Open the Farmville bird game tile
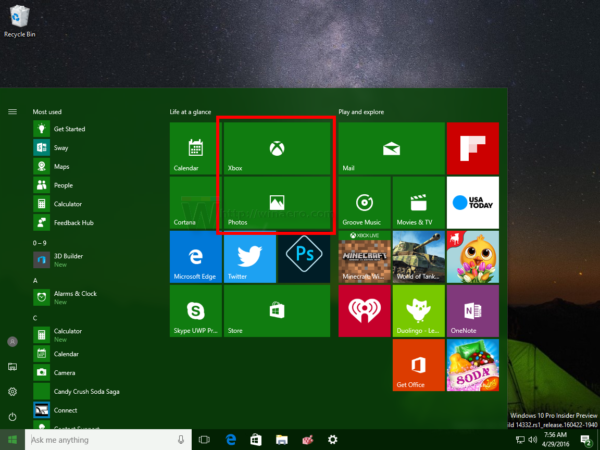 pyautogui.click(x=473, y=257)
